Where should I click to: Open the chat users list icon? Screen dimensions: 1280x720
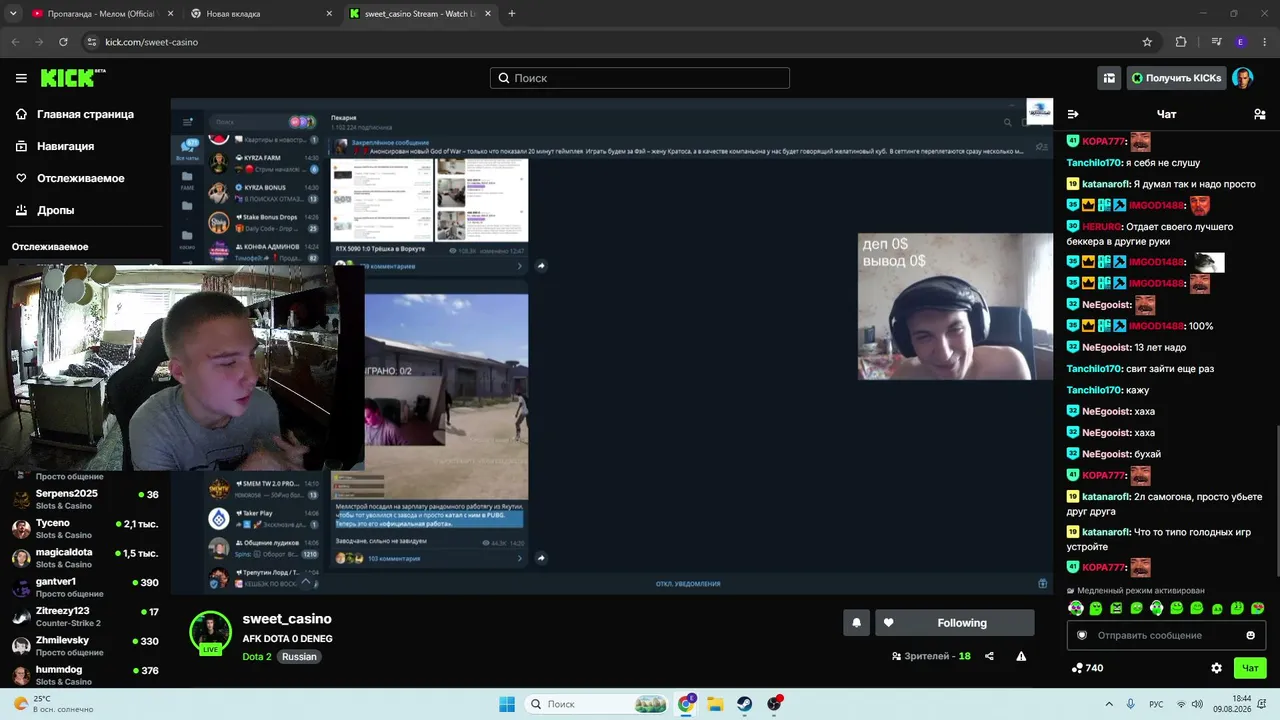(1260, 114)
